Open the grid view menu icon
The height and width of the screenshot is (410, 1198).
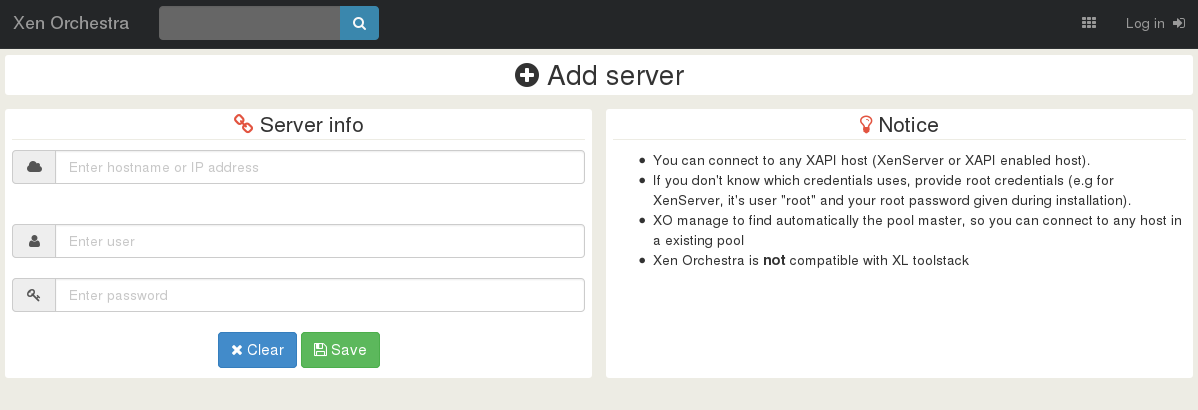tap(1089, 23)
